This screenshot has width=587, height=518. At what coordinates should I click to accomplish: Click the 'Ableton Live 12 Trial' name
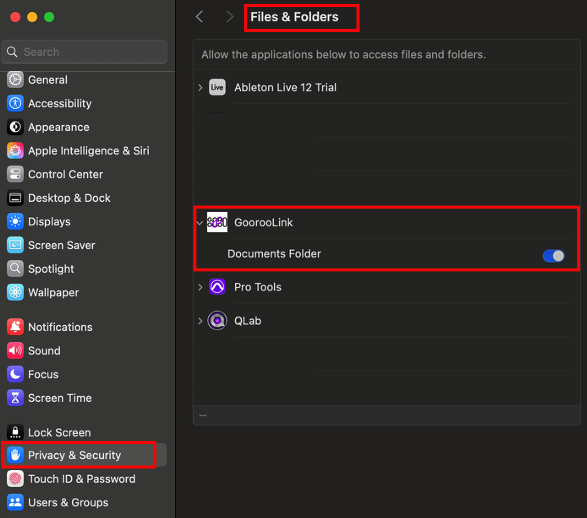coord(285,87)
